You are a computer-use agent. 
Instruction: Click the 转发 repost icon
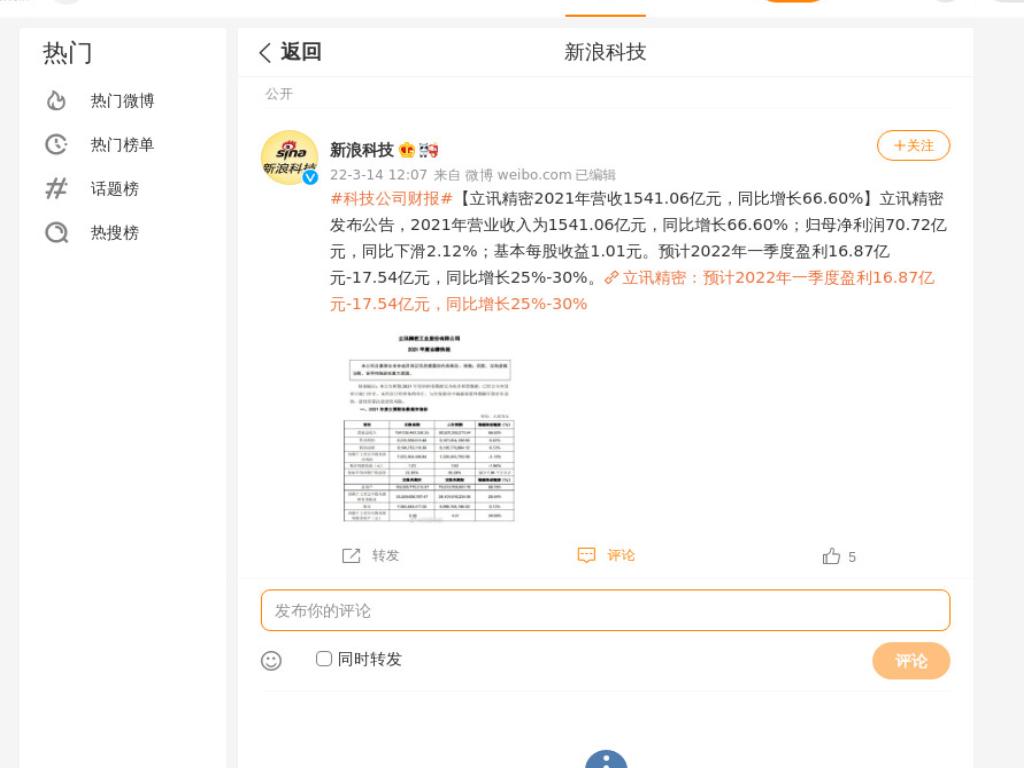(x=351, y=556)
